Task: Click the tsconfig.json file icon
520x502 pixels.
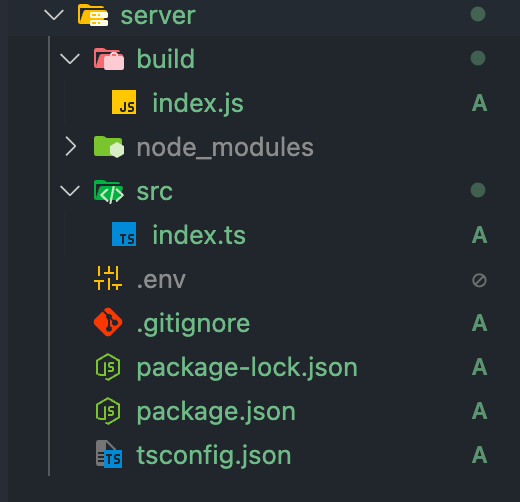Action: point(109,454)
